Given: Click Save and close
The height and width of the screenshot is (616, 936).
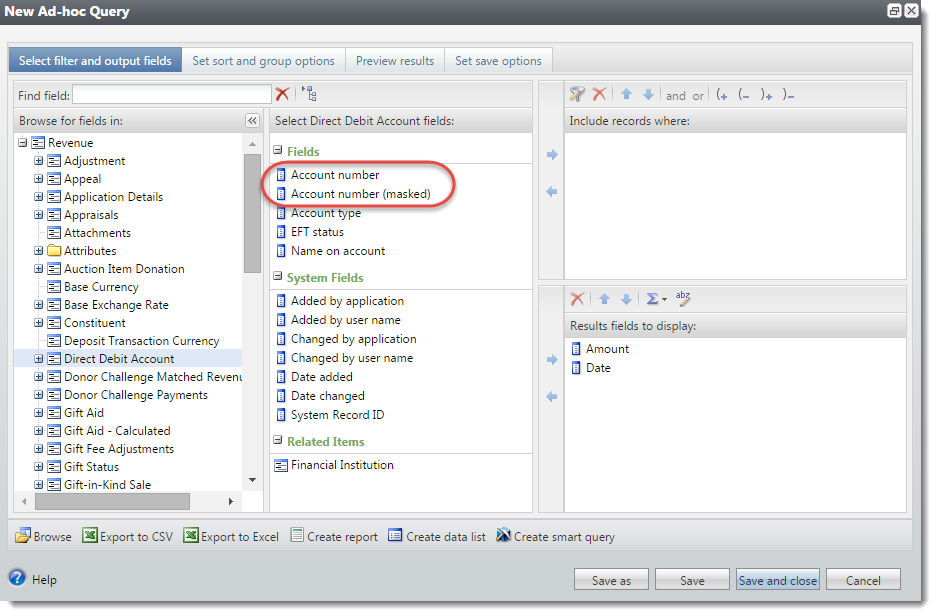Looking at the screenshot, I should coord(778,580).
